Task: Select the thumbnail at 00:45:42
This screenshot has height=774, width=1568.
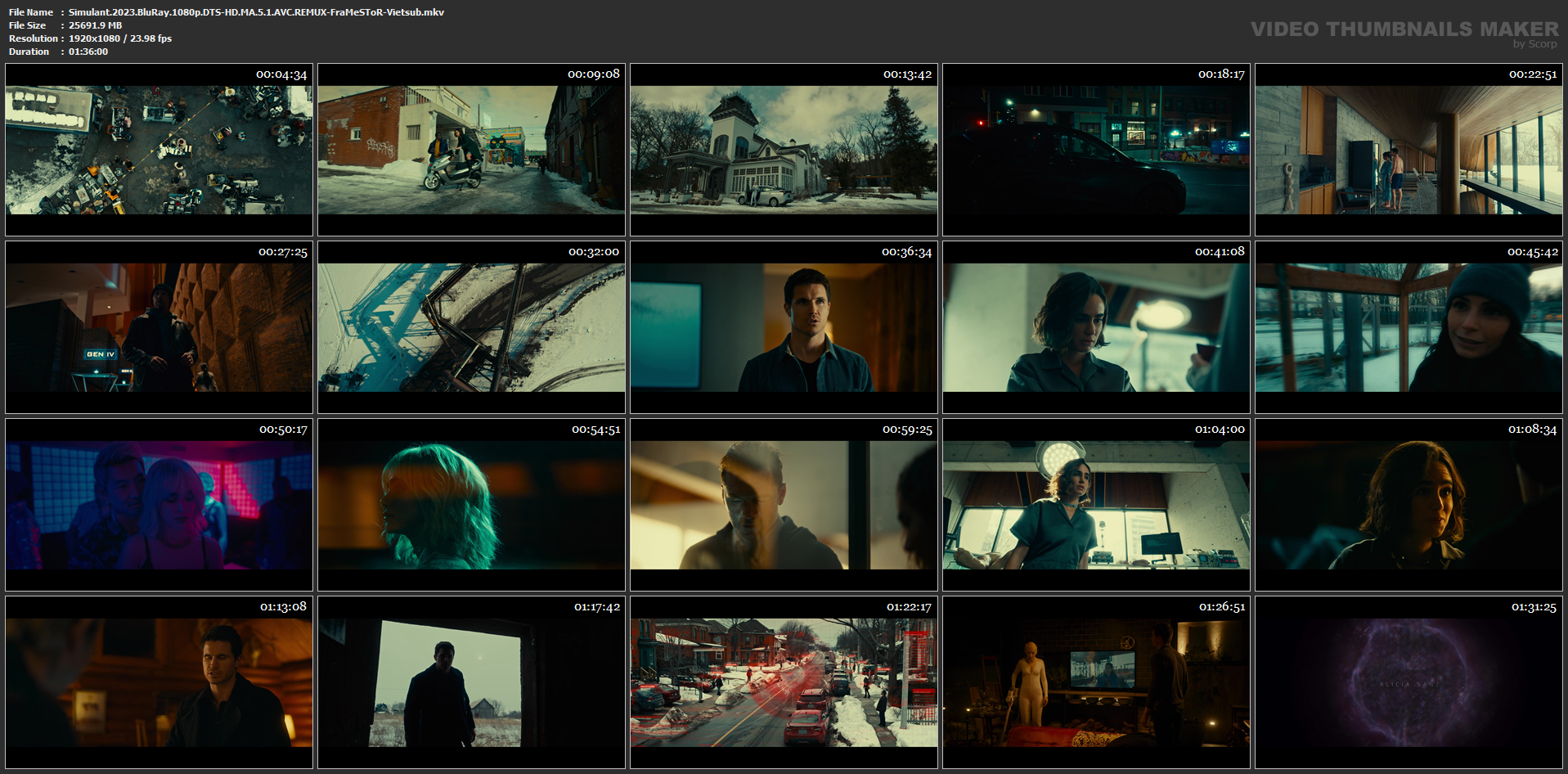Action: tap(1409, 327)
